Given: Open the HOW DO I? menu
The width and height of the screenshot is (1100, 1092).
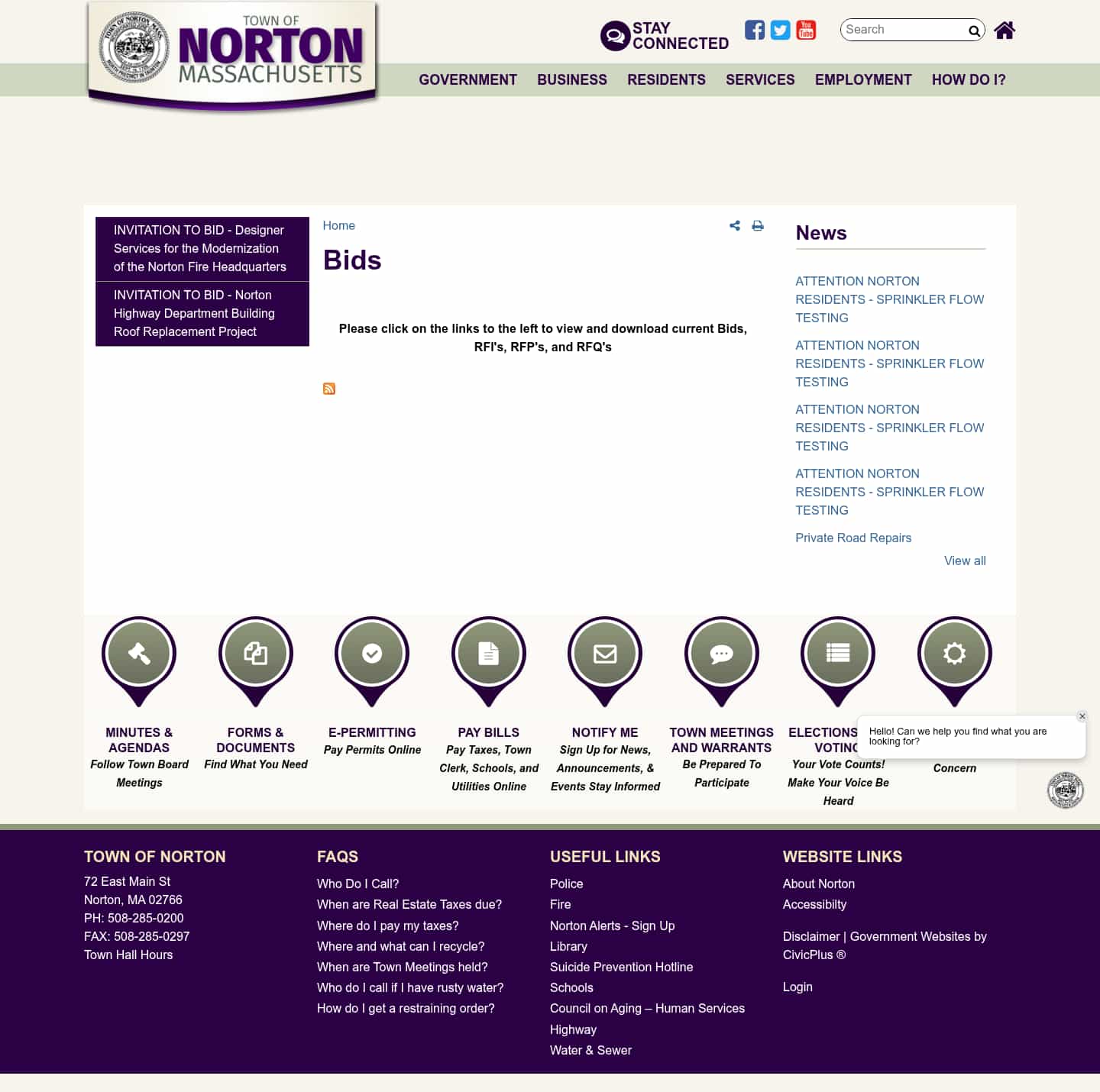Looking at the screenshot, I should pyautogui.click(x=968, y=79).
